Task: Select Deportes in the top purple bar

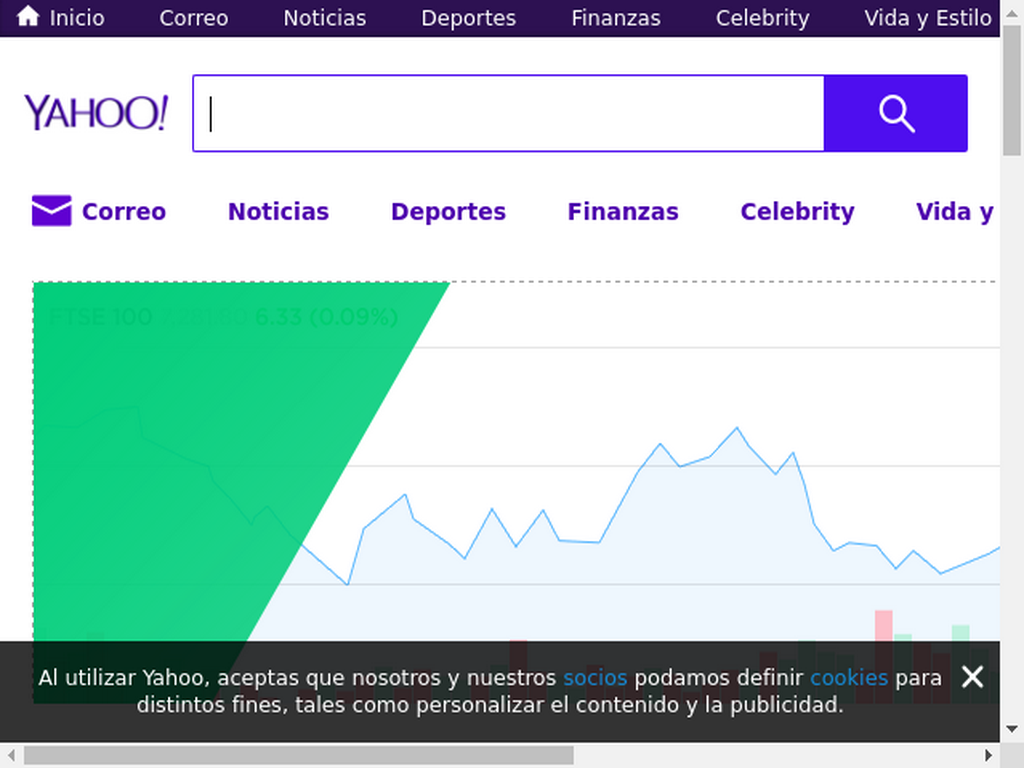Action: point(468,18)
